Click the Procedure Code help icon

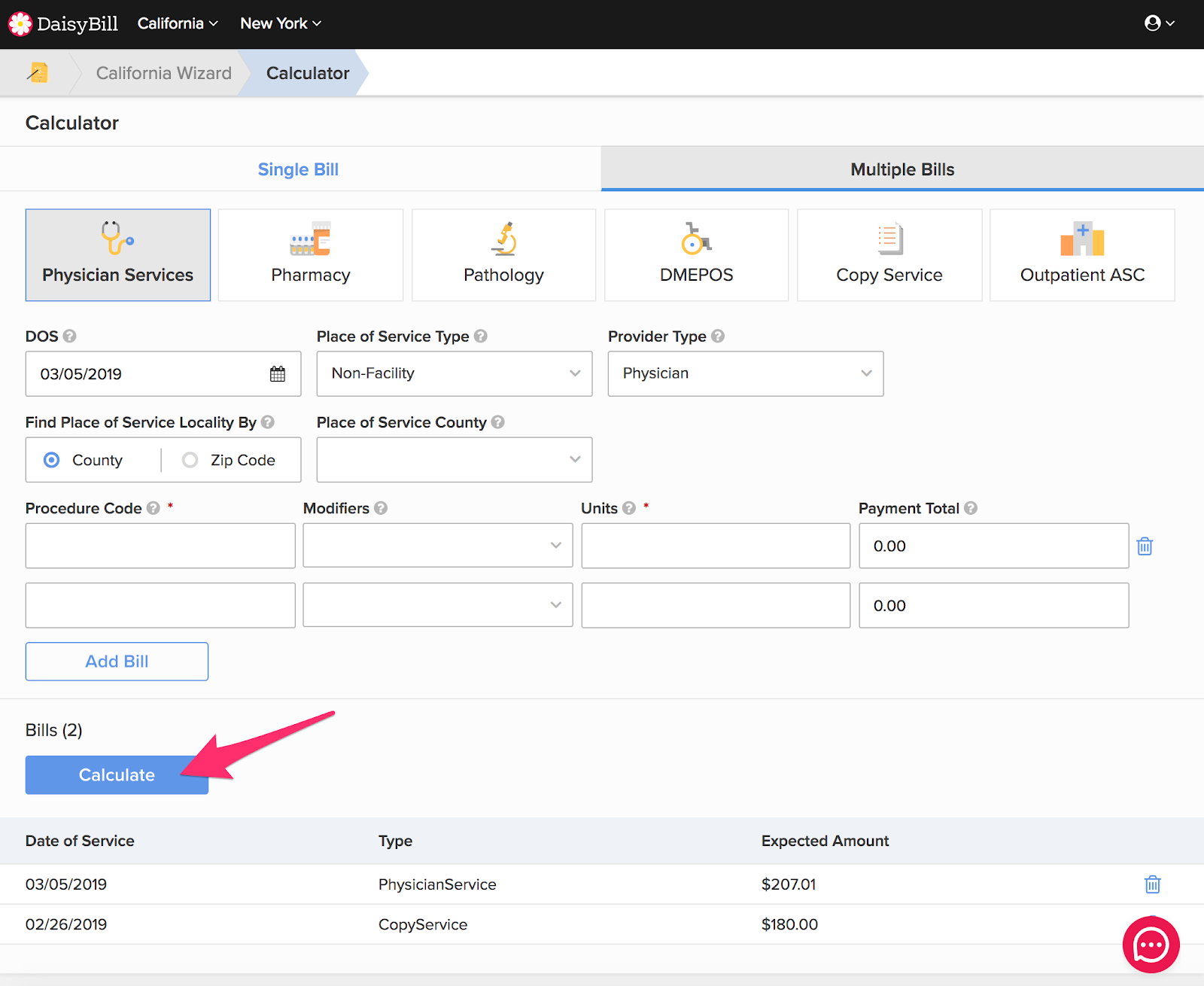(154, 508)
